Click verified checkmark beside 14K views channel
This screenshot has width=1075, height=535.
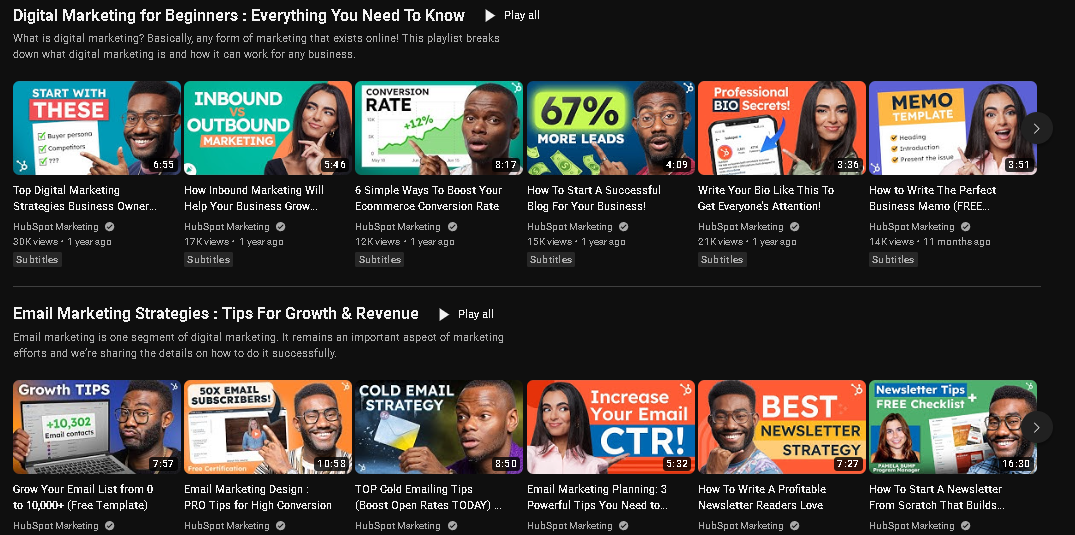[966, 227]
